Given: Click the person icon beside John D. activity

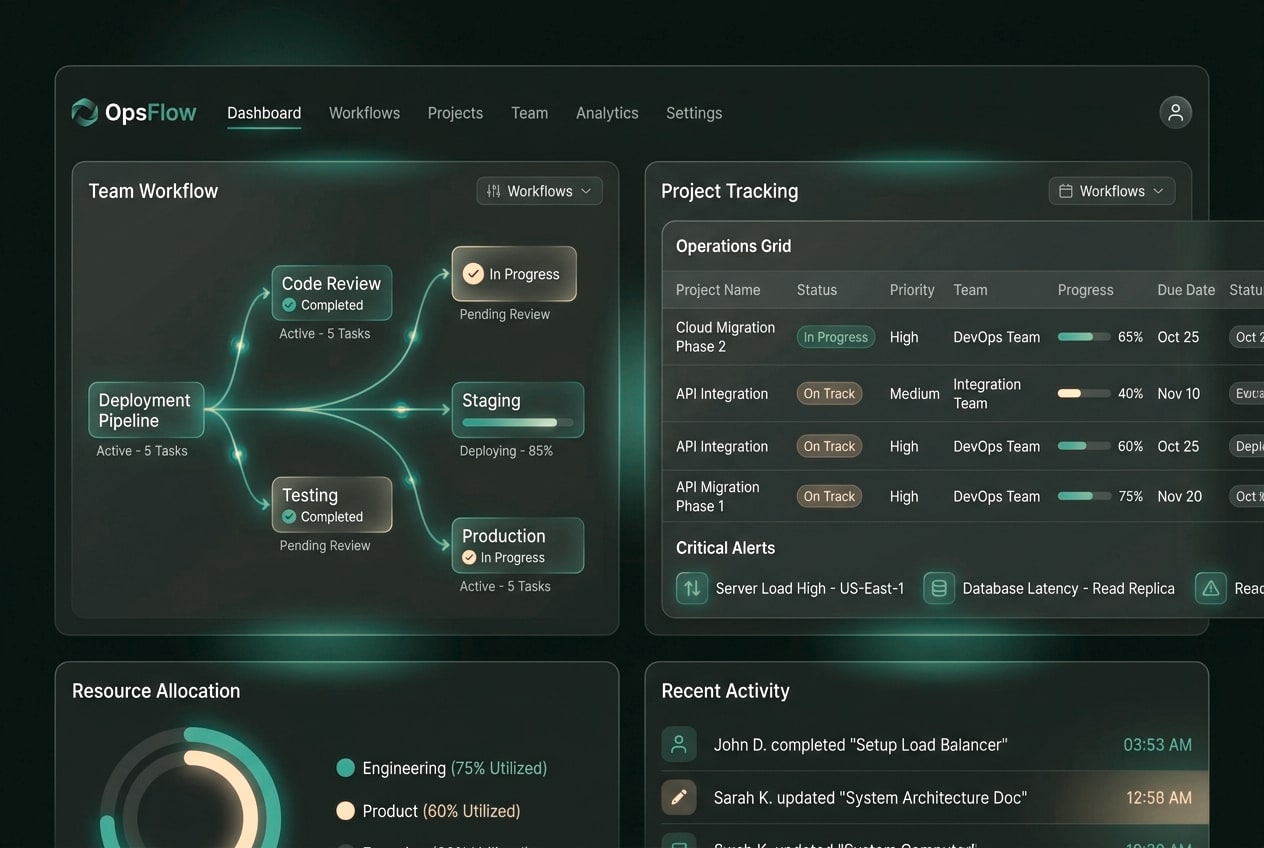Looking at the screenshot, I should click(679, 744).
